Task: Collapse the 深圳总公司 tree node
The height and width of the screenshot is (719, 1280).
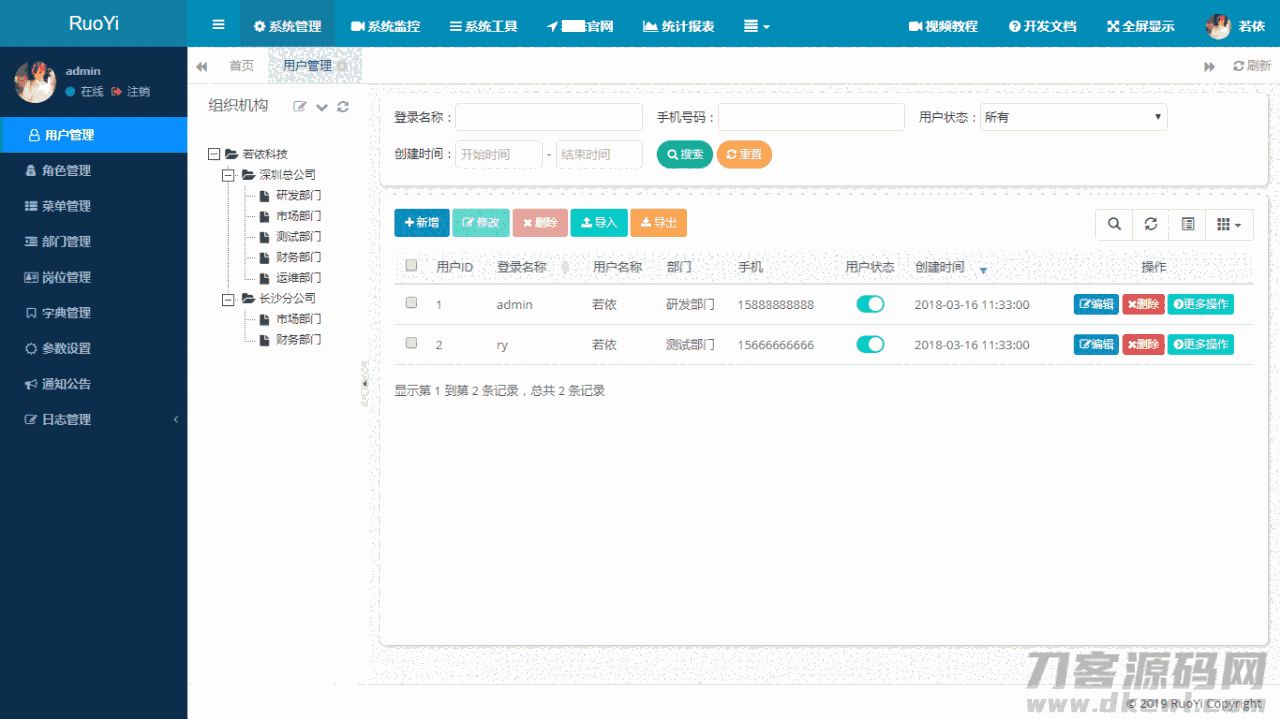Action: coord(227,174)
